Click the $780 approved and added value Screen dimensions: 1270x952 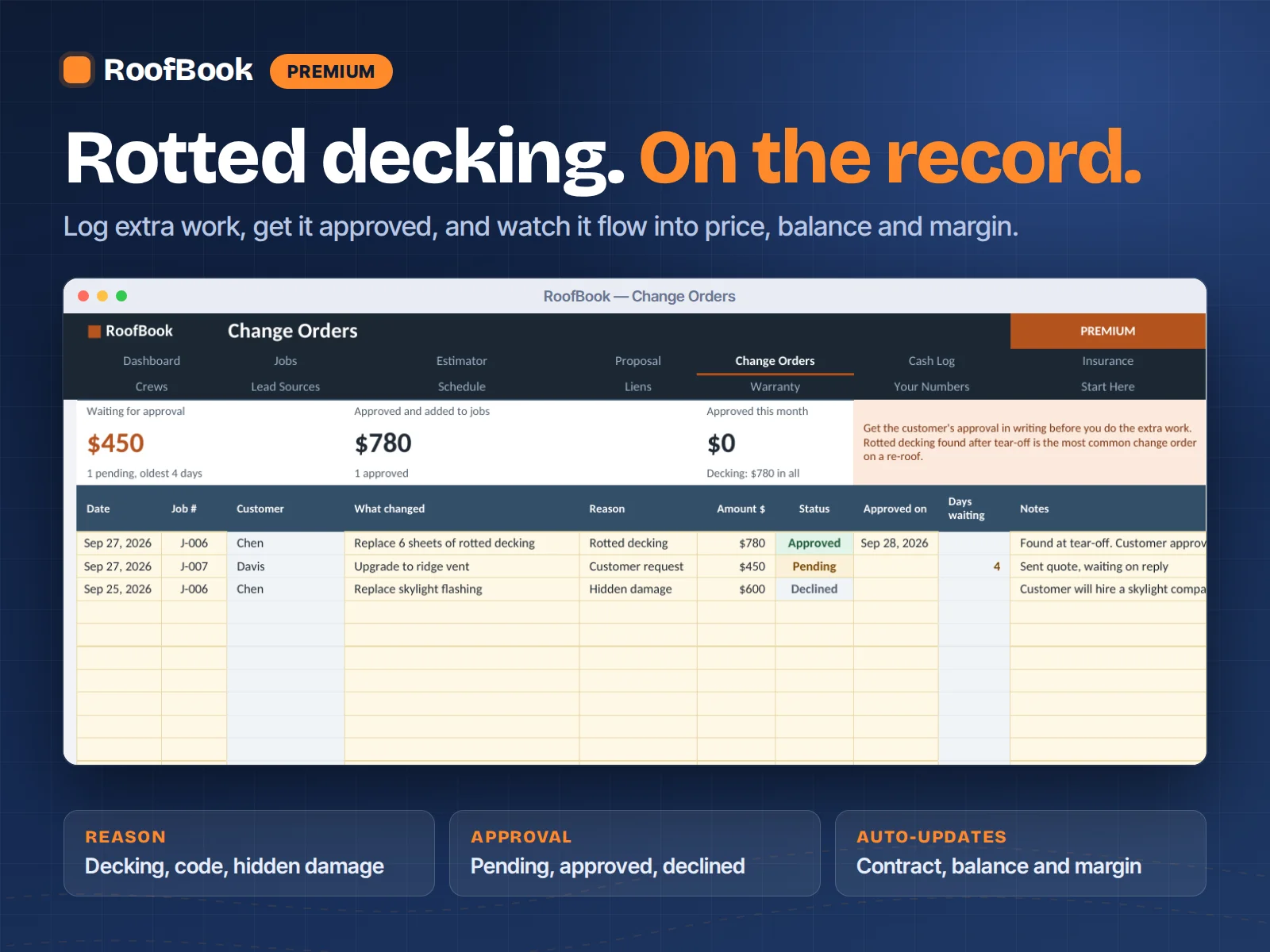click(383, 443)
